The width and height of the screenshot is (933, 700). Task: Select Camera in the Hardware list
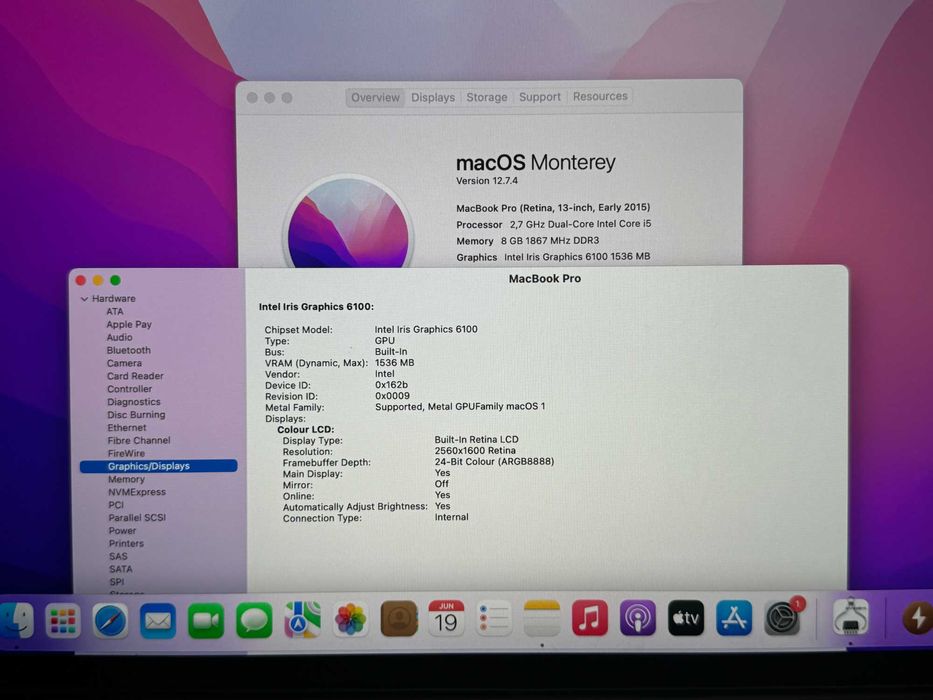[x=124, y=363]
